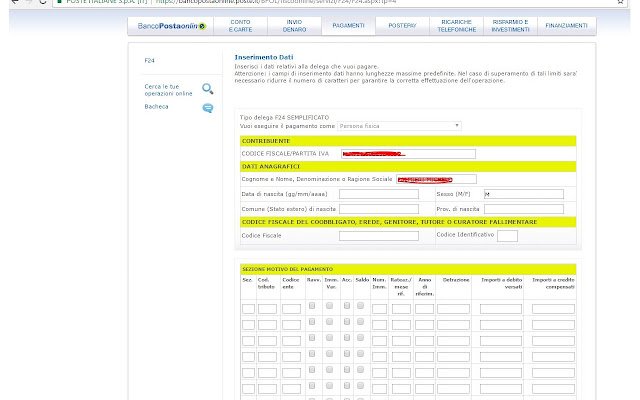This screenshot has height=400, width=640.
Task: Click the Tipo delega F24 SEMPLIFICATO text
Action: pyautogui.click(x=284, y=118)
